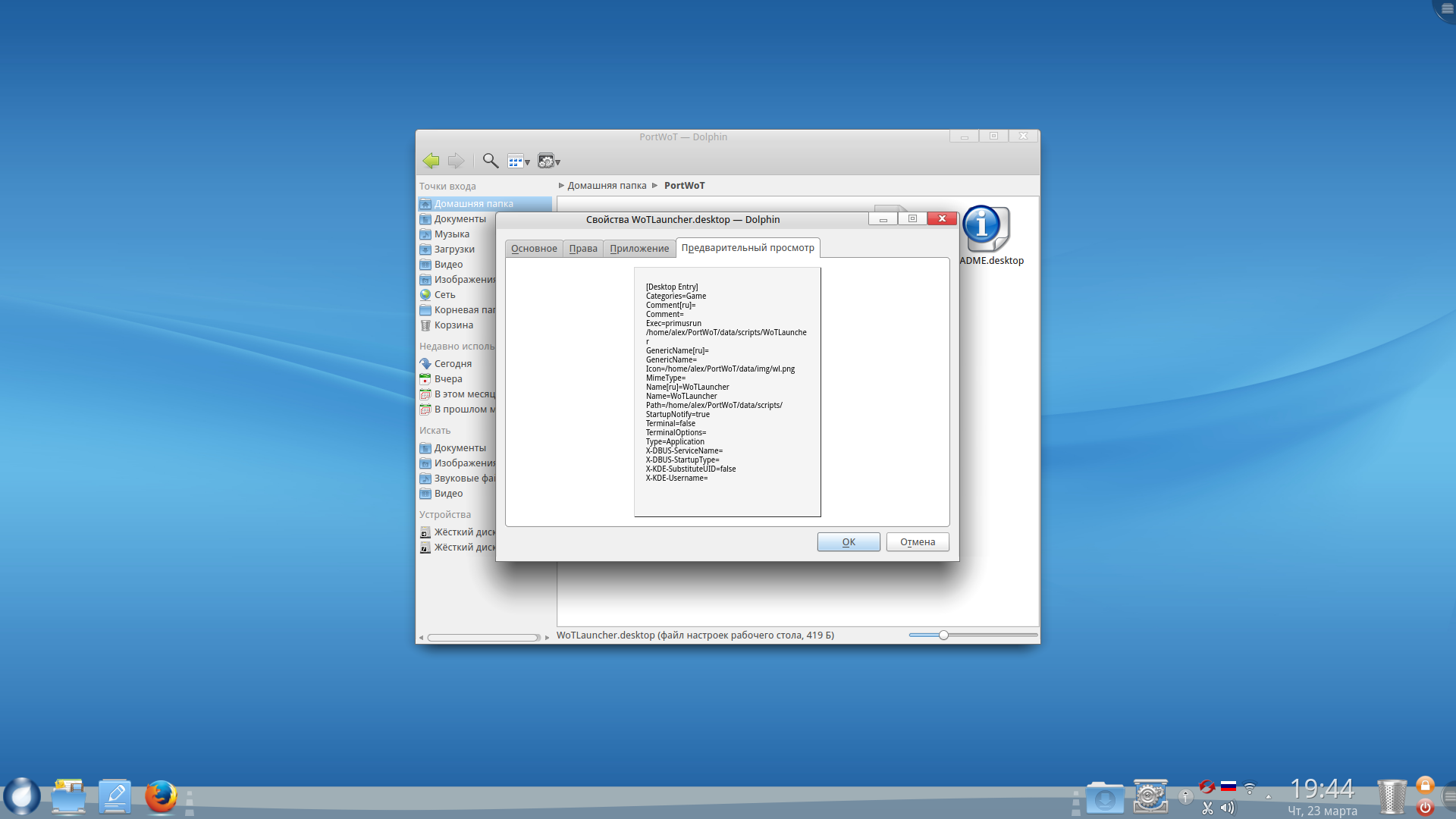Open the Приложение tab
The height and width of the screenshot is (819, 1456).
639,249
